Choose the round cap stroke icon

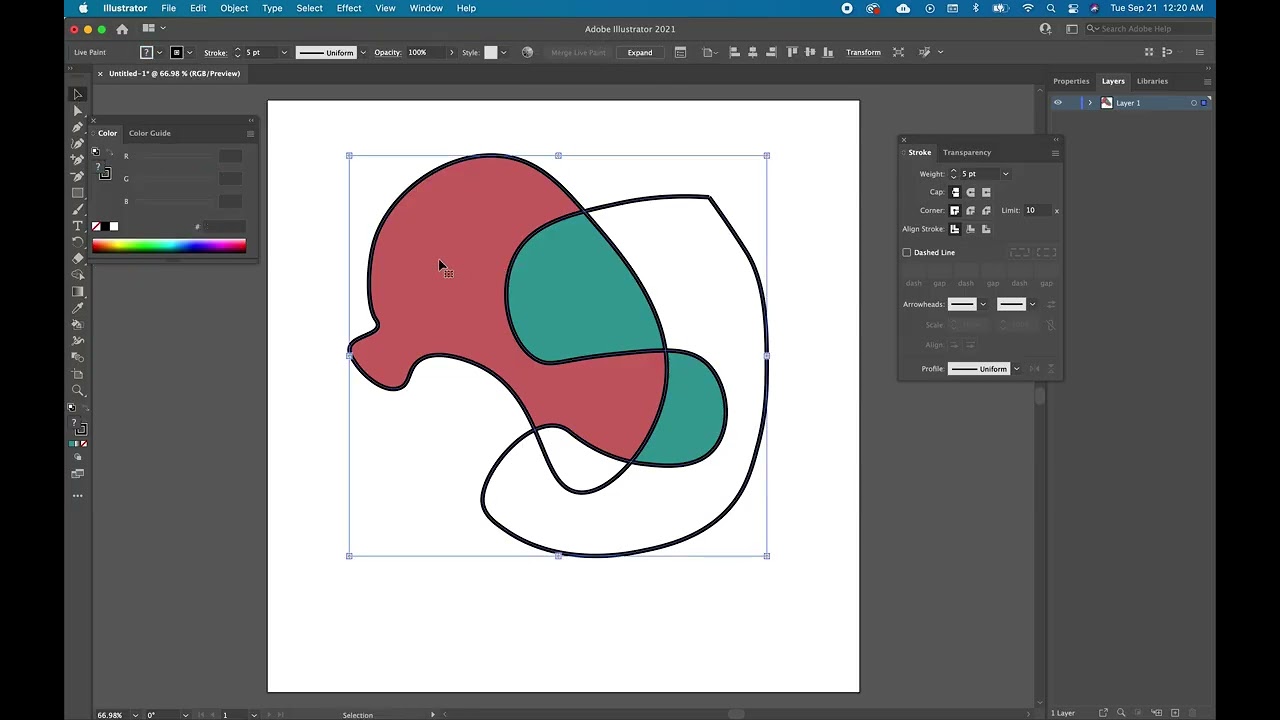[970, 192]
